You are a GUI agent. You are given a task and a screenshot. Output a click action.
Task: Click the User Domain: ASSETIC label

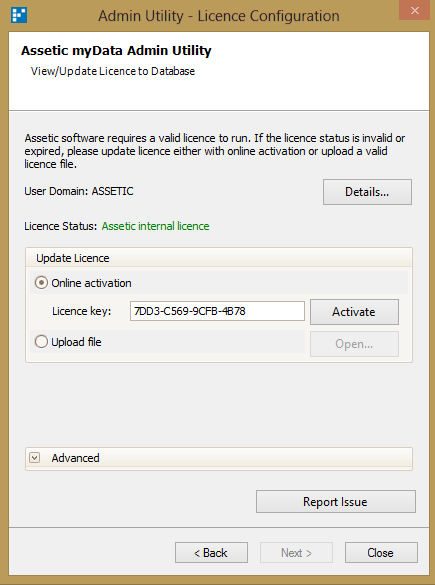tap(79, 191)
